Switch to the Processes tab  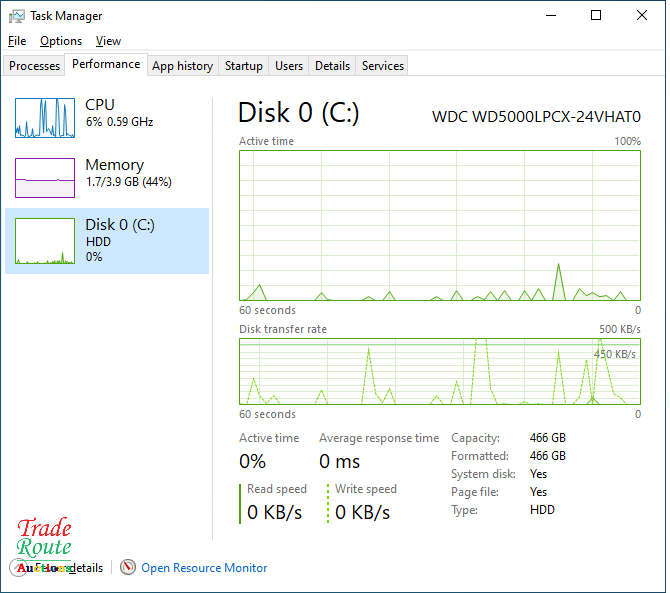click(x=35, y=66)
